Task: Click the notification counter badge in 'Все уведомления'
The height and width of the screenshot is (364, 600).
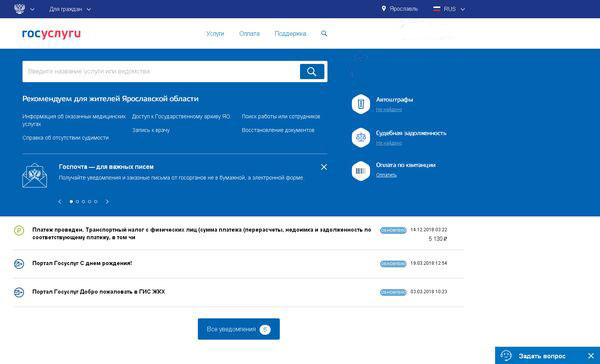Action: click(265, 330)
